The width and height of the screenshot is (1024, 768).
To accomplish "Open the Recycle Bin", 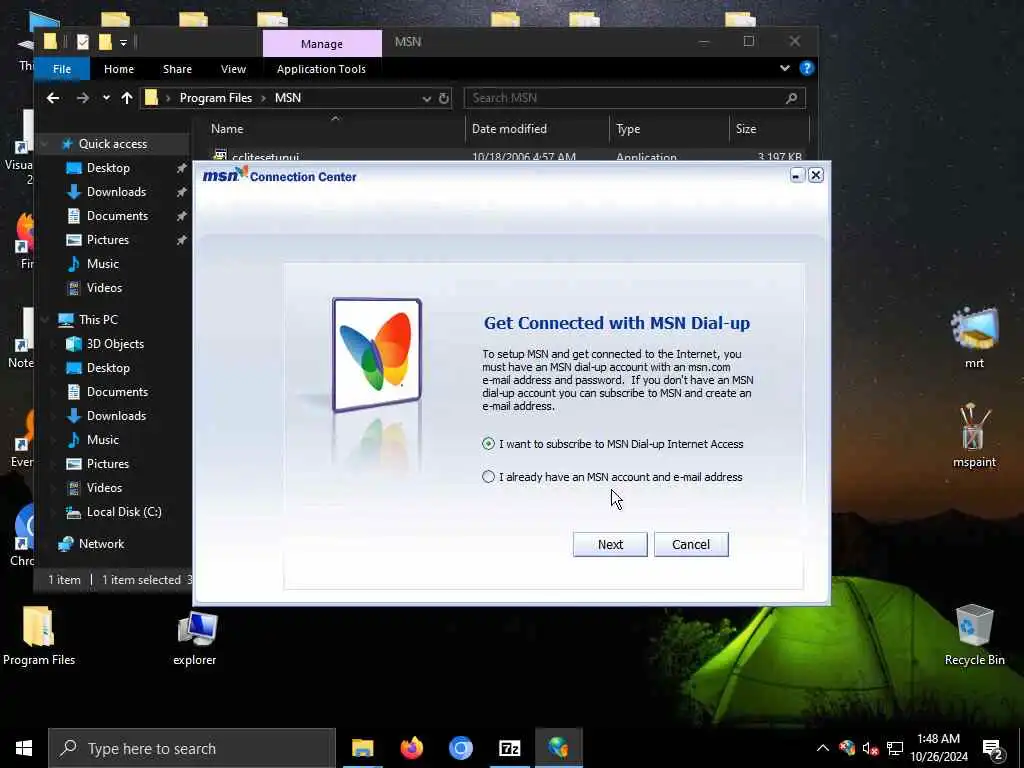I will tap(974, 634).
